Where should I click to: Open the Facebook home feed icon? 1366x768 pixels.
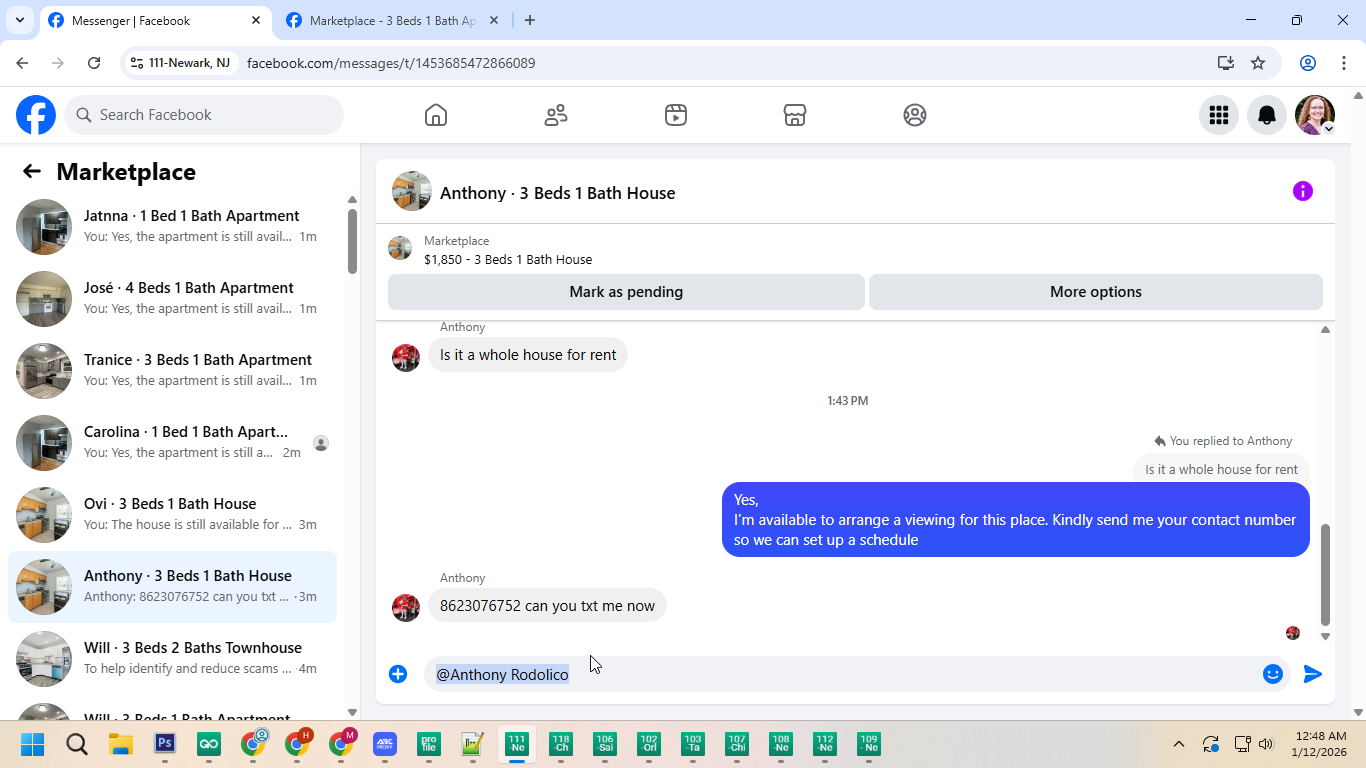pos(436,115)
